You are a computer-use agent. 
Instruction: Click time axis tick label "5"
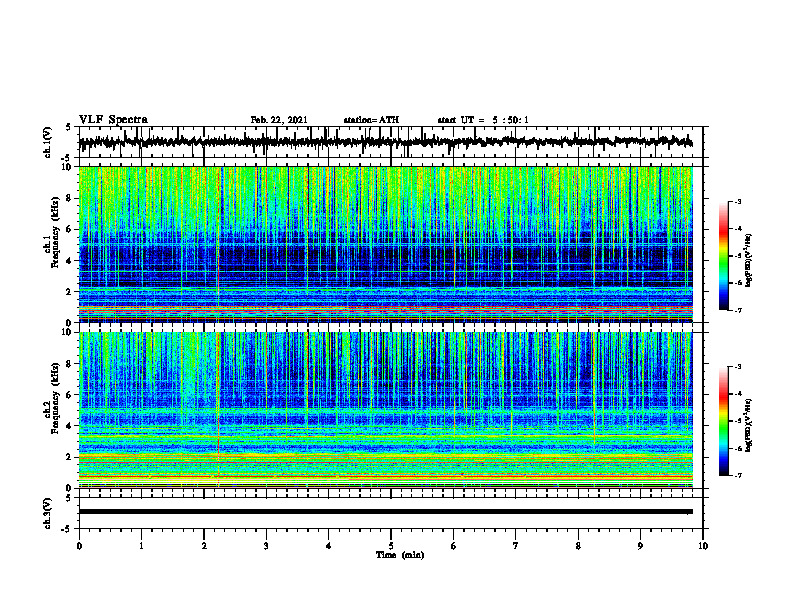(x=391, y=546)
